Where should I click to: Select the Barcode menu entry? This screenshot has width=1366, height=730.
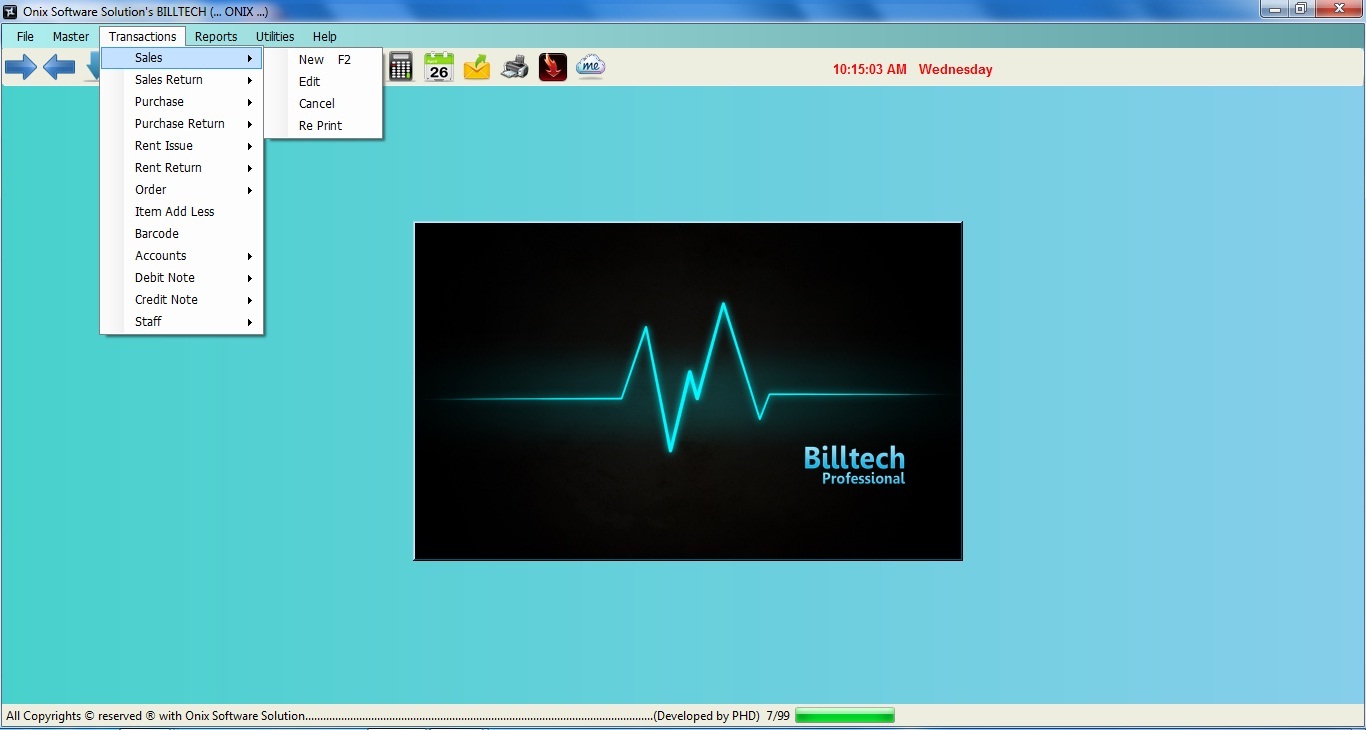[x=157, y=234]
